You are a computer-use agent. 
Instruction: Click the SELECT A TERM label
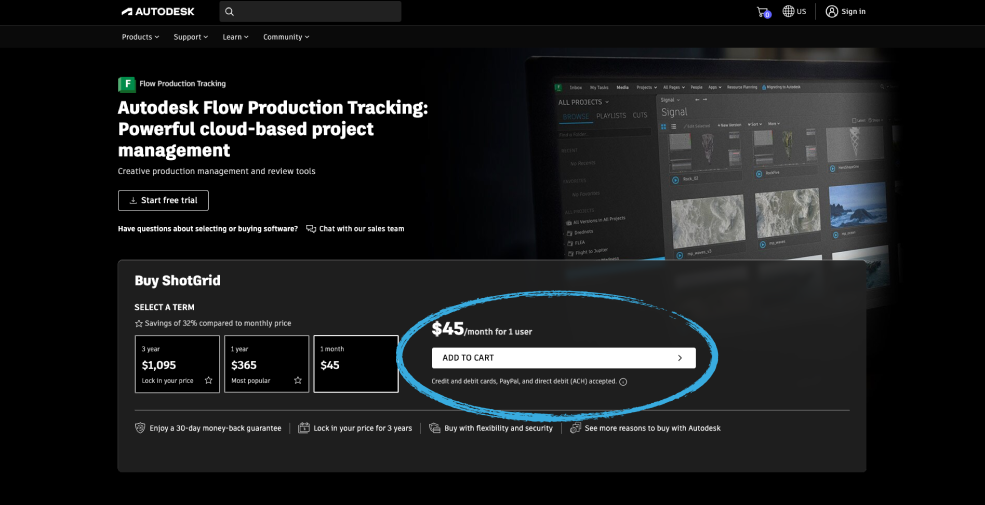click(x=165, y=307)
